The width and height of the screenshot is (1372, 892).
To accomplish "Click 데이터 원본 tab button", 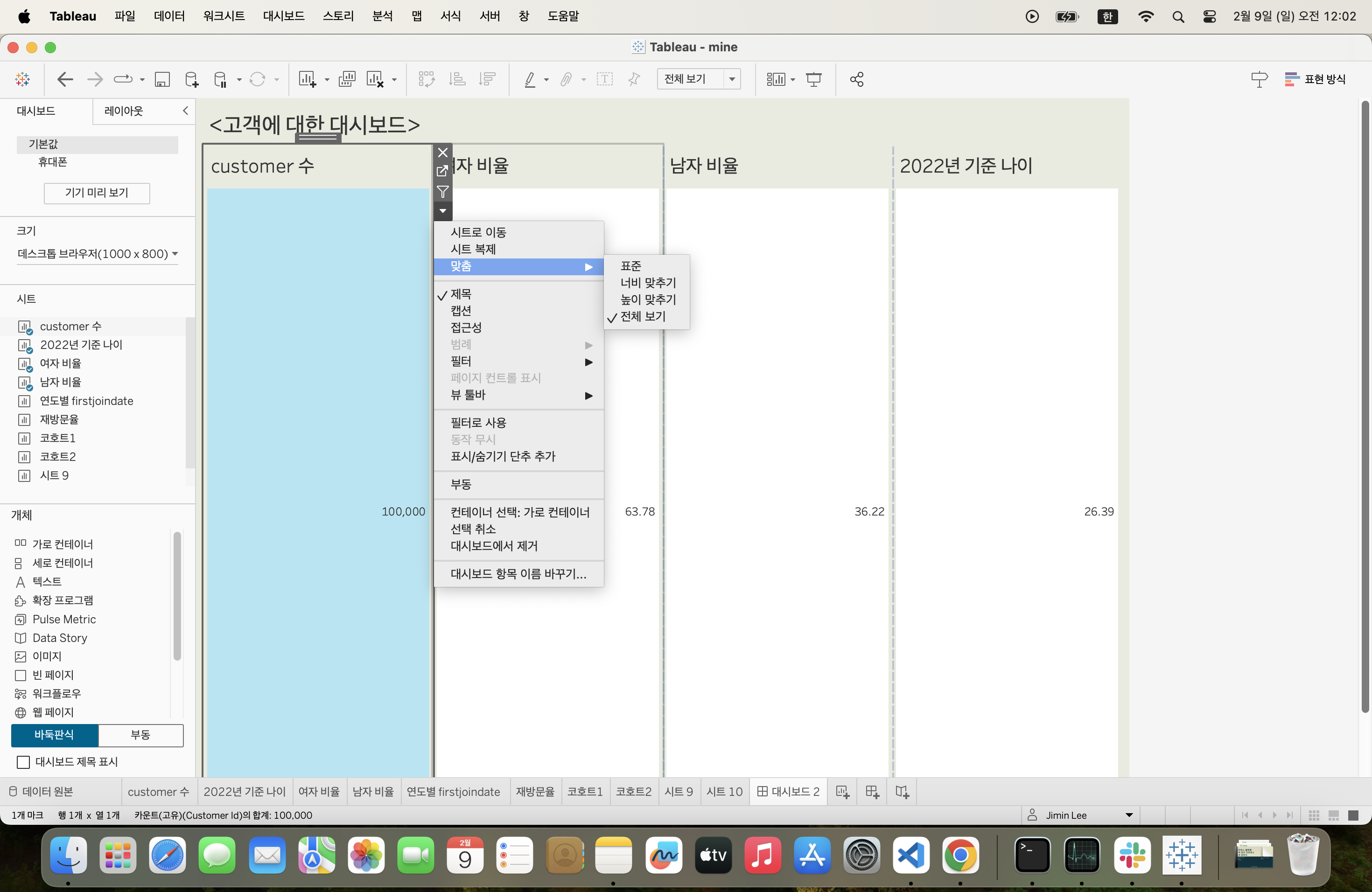I will point(42,792).
